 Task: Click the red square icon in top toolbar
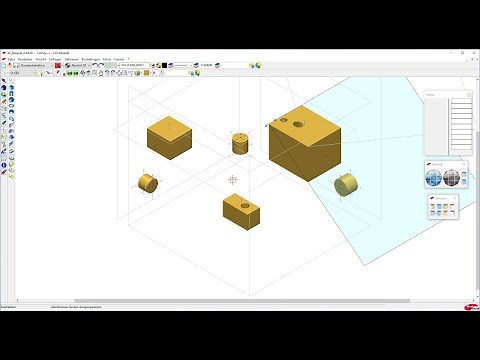[58, 66]
